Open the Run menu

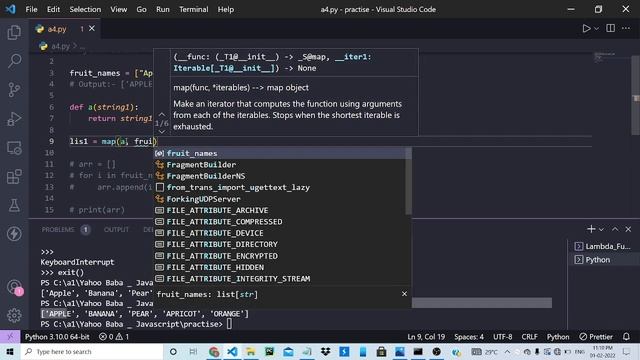162,9
